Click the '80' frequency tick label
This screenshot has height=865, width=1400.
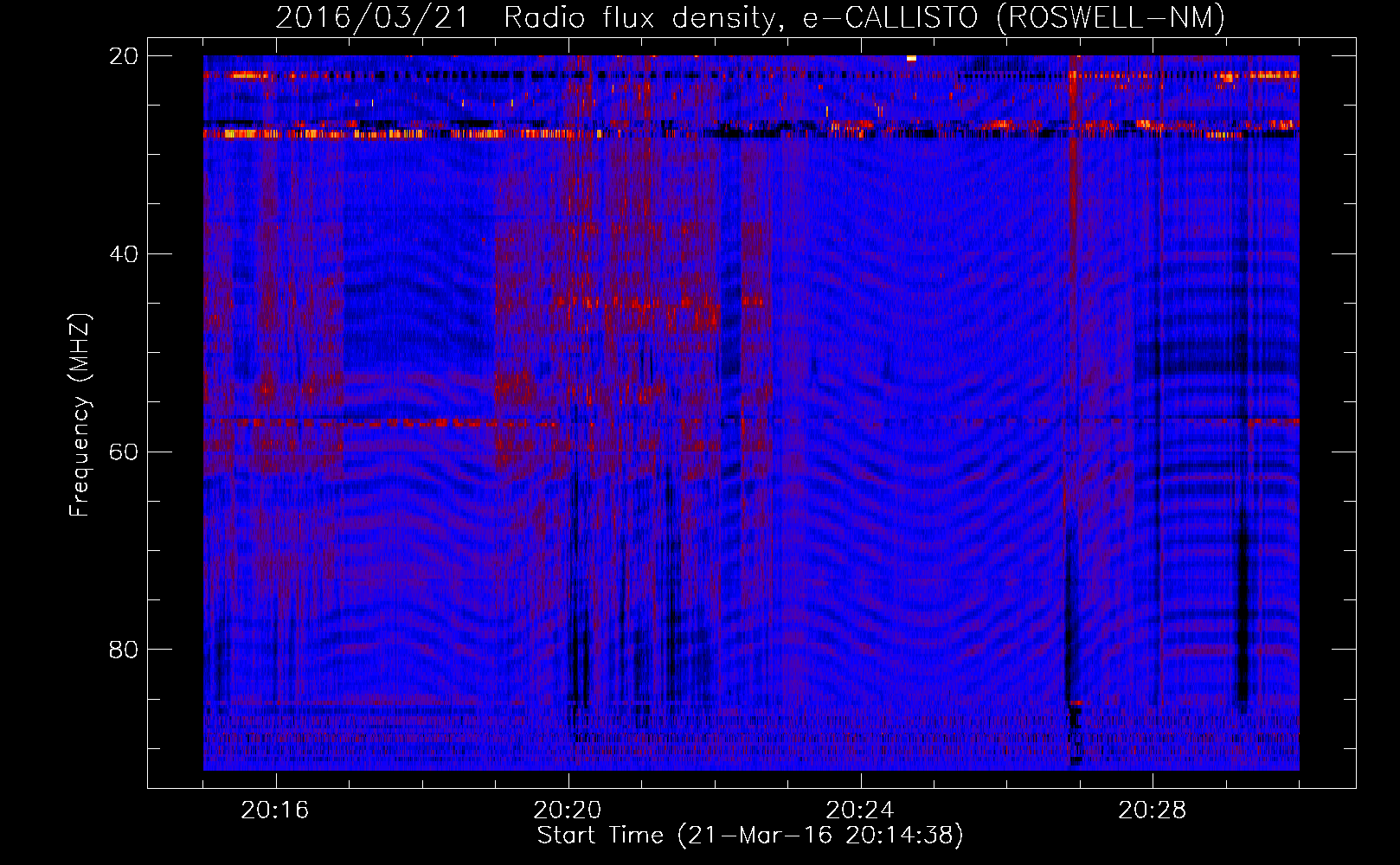pos(124,649)
